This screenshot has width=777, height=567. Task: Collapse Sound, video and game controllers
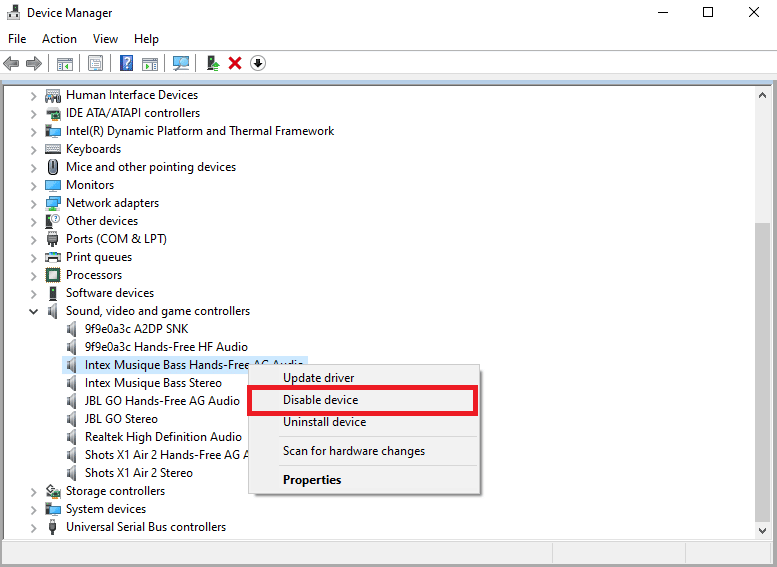[x=33, y=311]
